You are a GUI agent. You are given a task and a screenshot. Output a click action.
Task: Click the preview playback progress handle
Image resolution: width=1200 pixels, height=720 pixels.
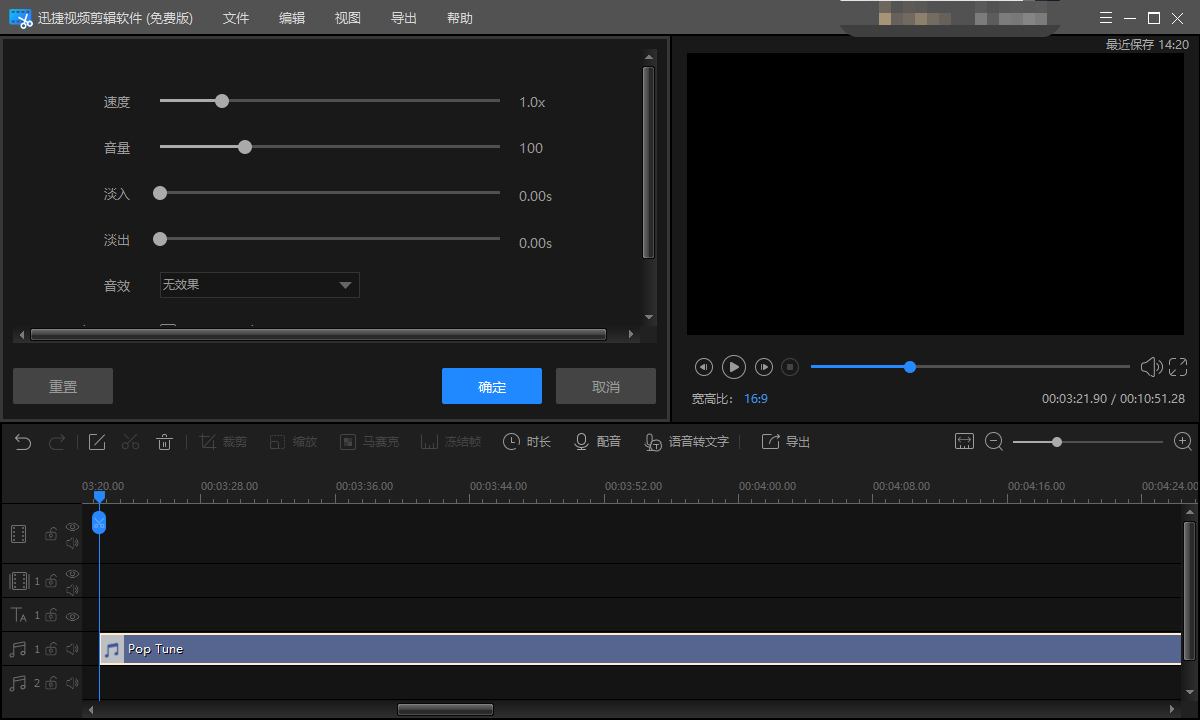pos(910,367)
